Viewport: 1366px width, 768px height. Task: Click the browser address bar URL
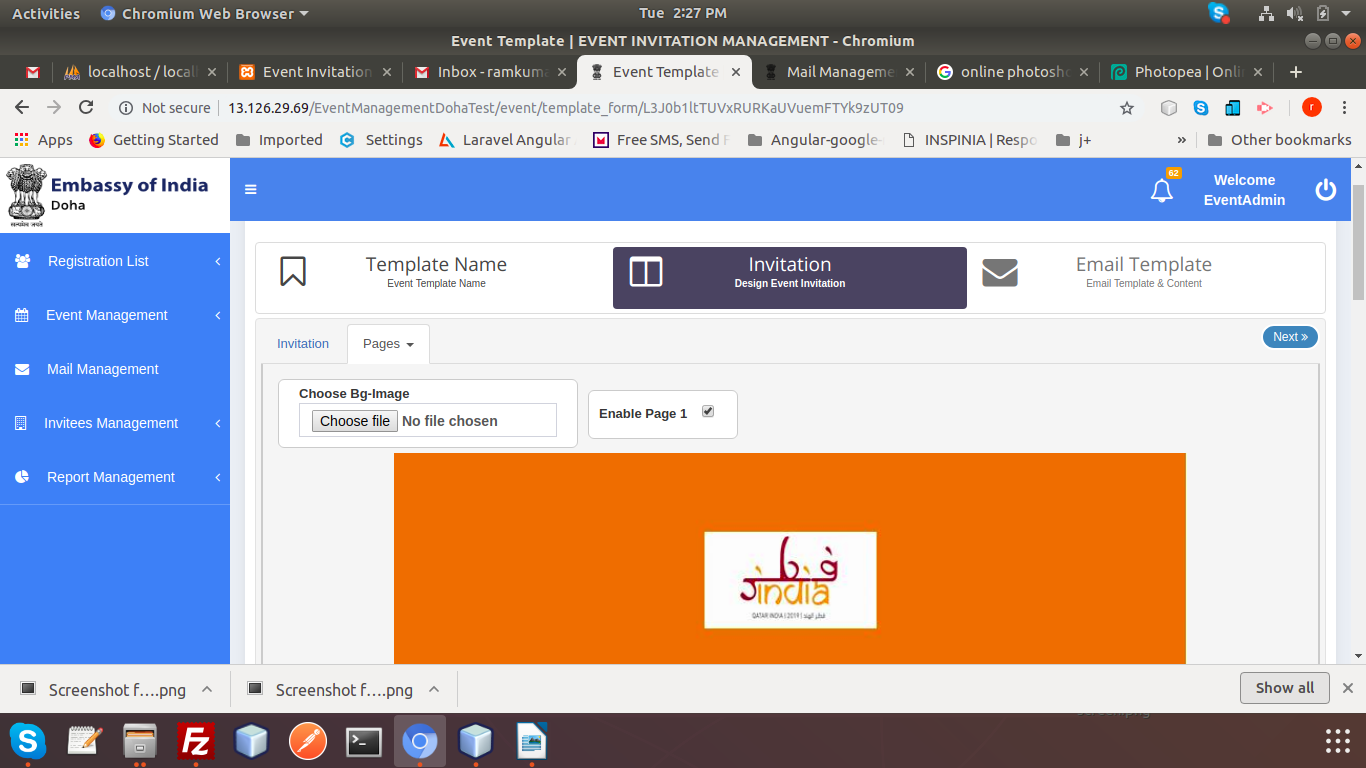[x=566, y=107]
